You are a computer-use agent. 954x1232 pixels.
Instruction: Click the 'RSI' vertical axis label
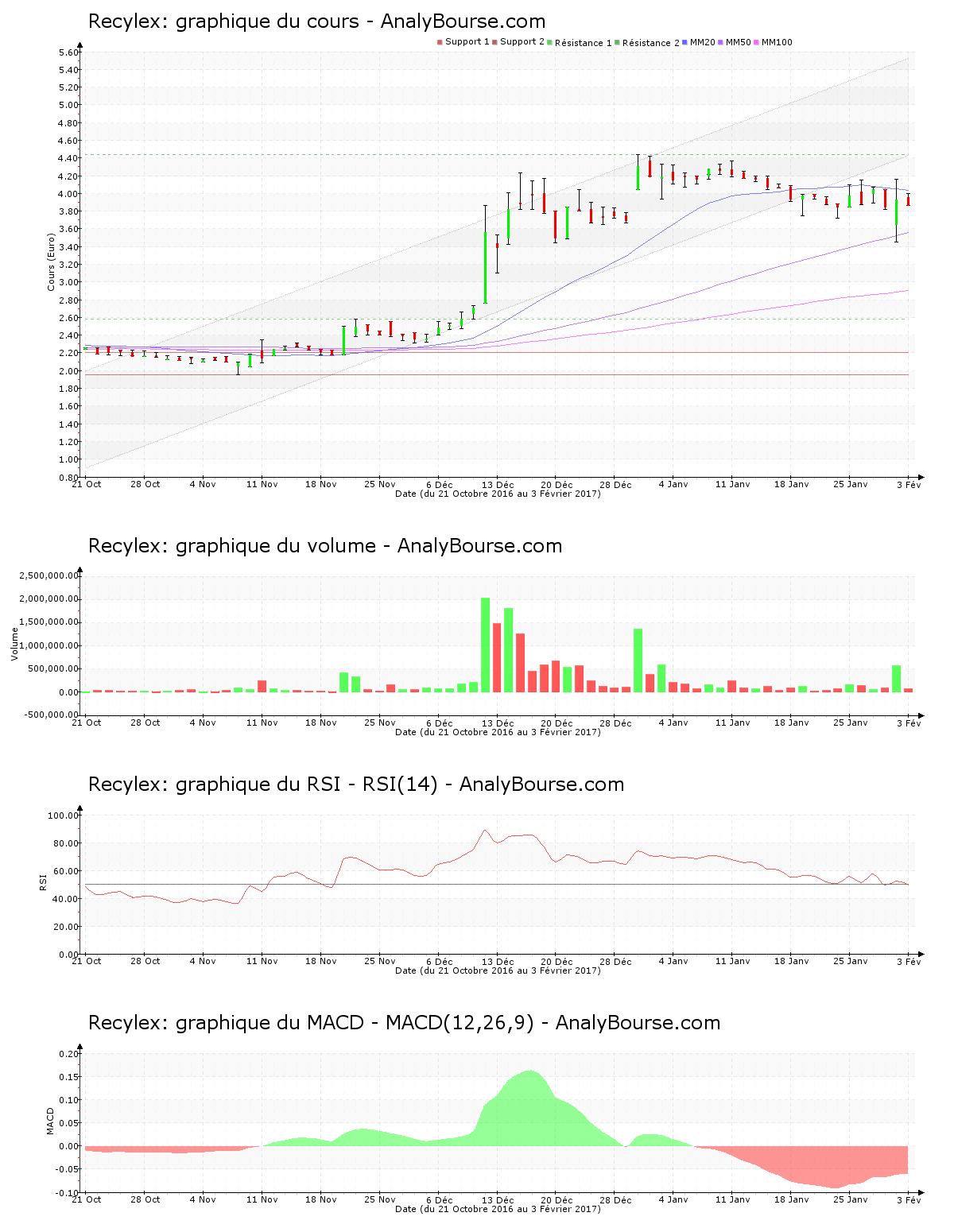coord(43,882)
